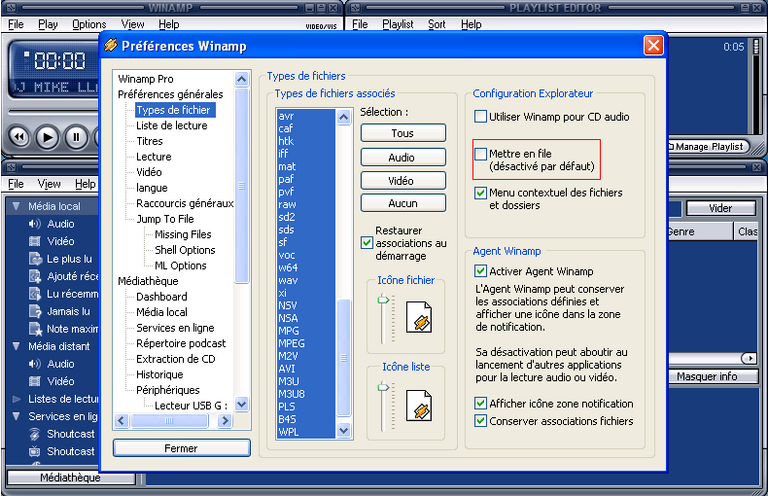The width and height of the screenshot is (768, 496).
Task: Enable the Mettre en file checkbox
Action: point(480,154)
